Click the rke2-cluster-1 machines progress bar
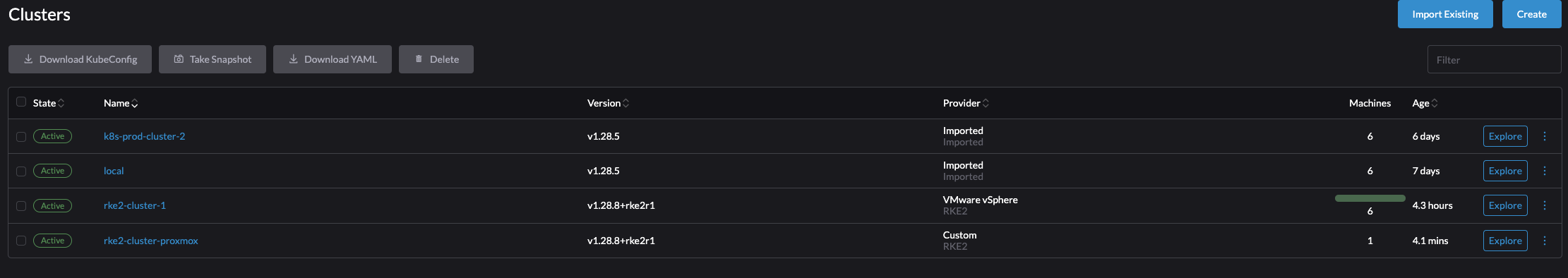The width and height of the screenshot is (1568, 278). [1370, 198]
